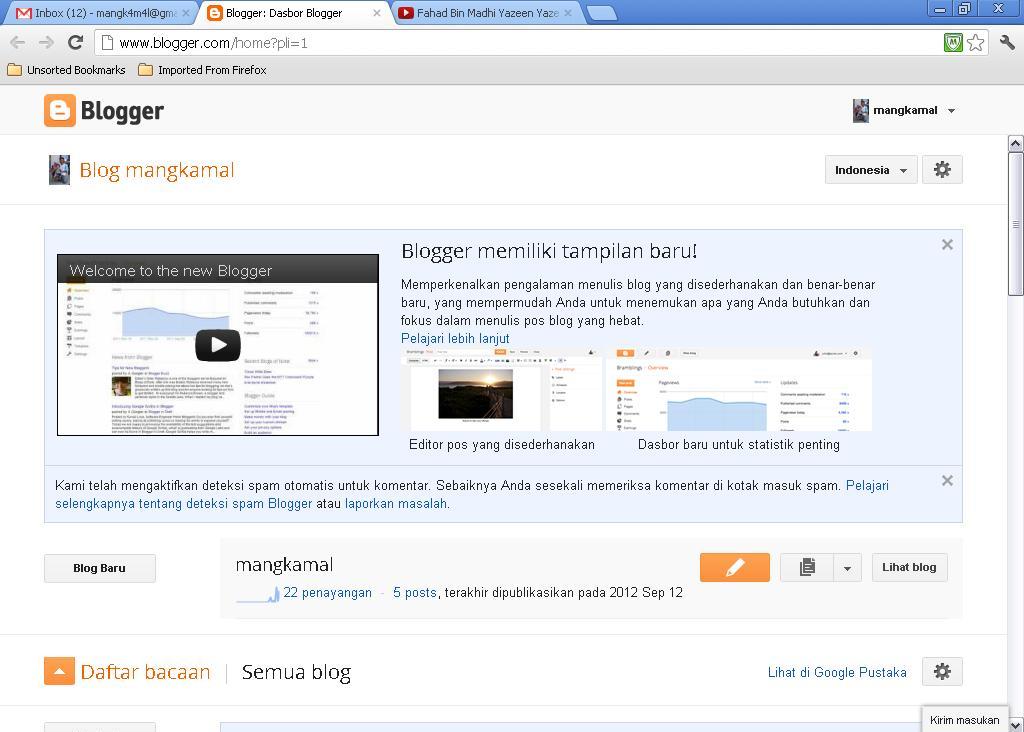The width and height of the screenshot is (1024, 732).
Task: Open 5 posts link
Action: 415,592
